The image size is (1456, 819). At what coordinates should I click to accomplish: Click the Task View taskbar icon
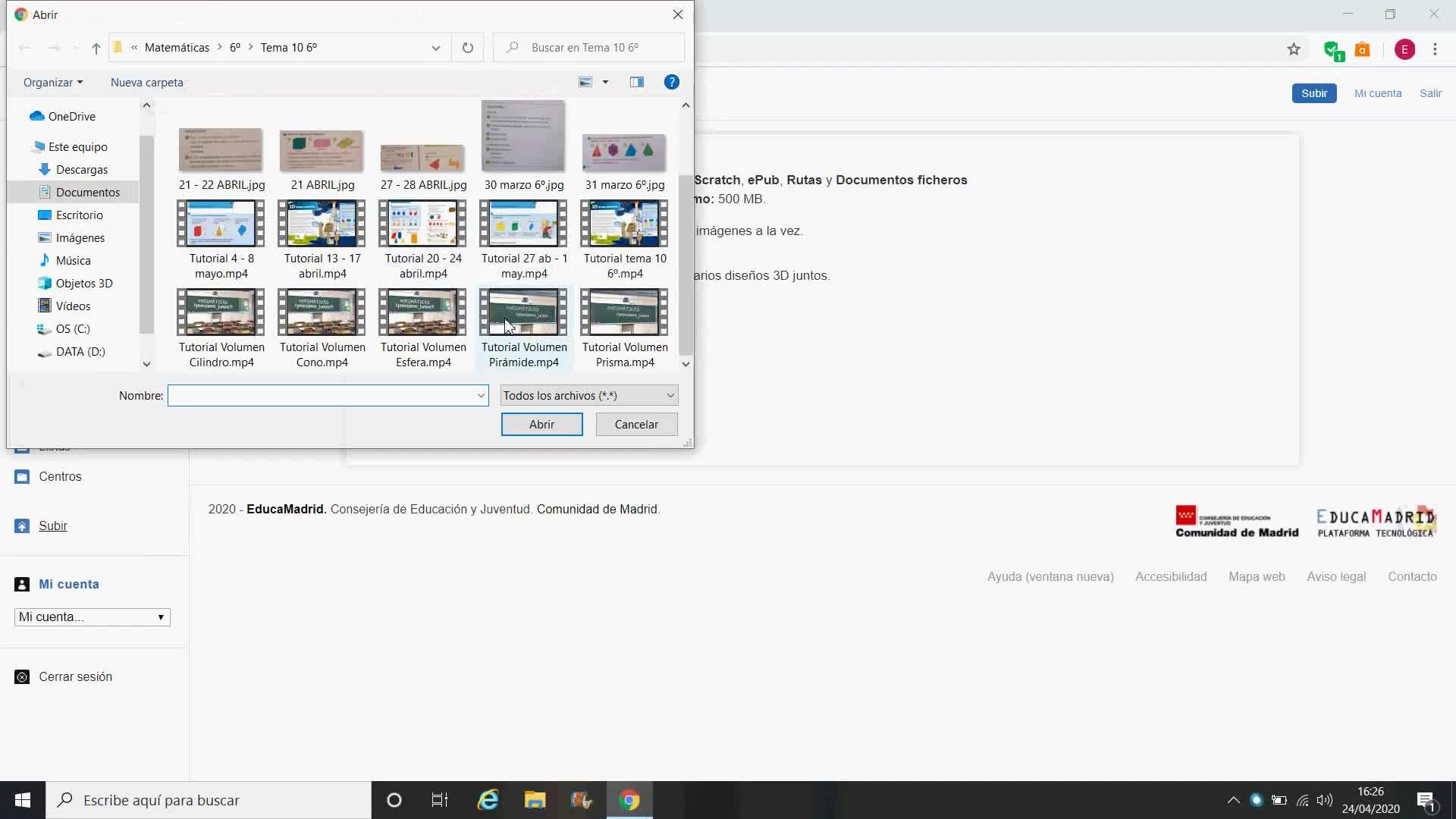point(440,800)
